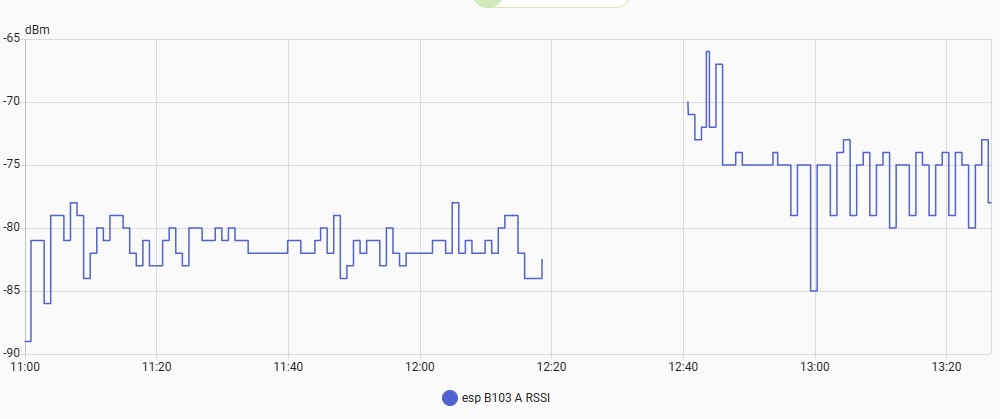Click the -70 y-axis label
This screenshot has height=419, width=1000.
[x=11, y=102]
